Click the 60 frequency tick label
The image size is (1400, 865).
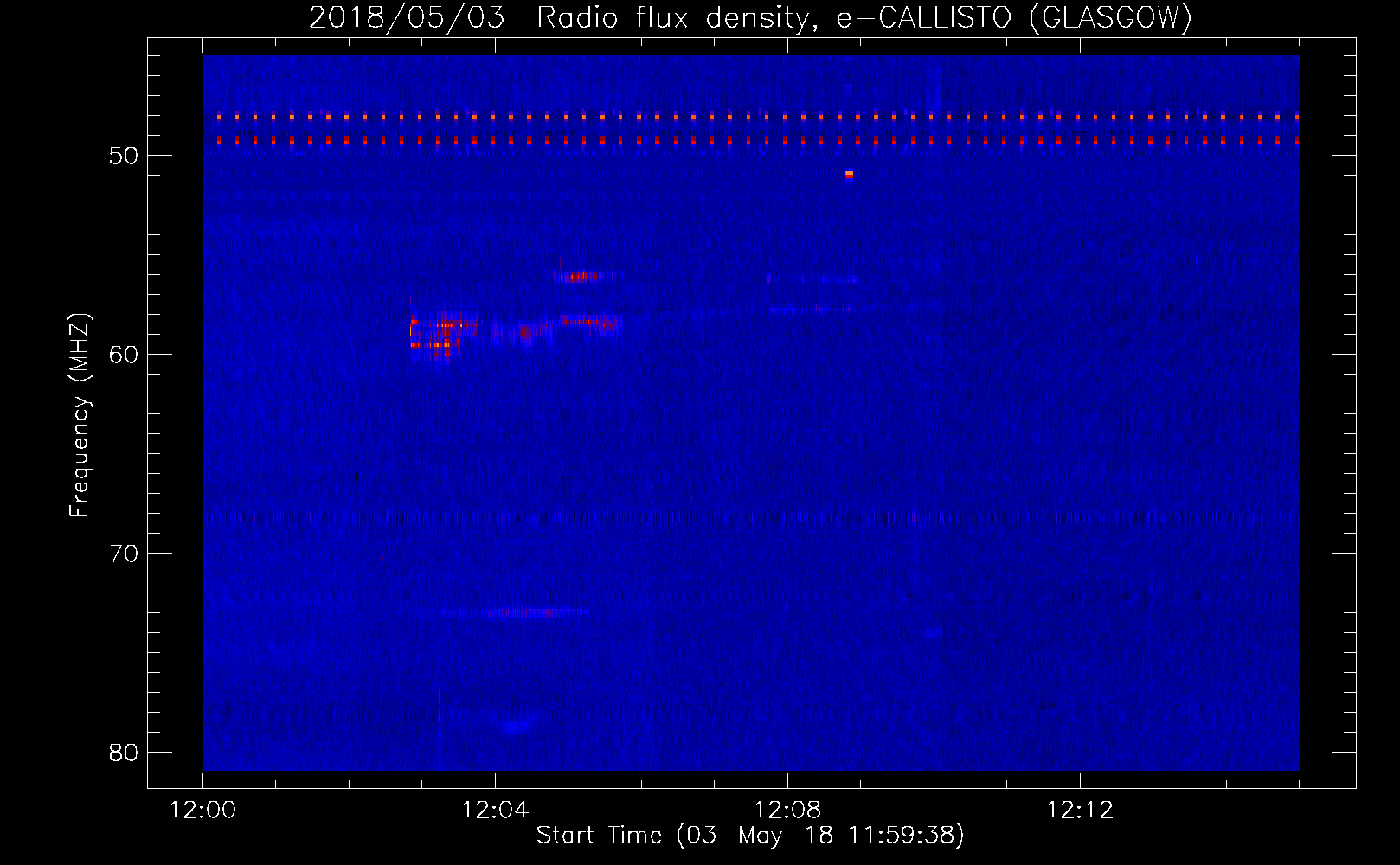(x=124, y=355)
